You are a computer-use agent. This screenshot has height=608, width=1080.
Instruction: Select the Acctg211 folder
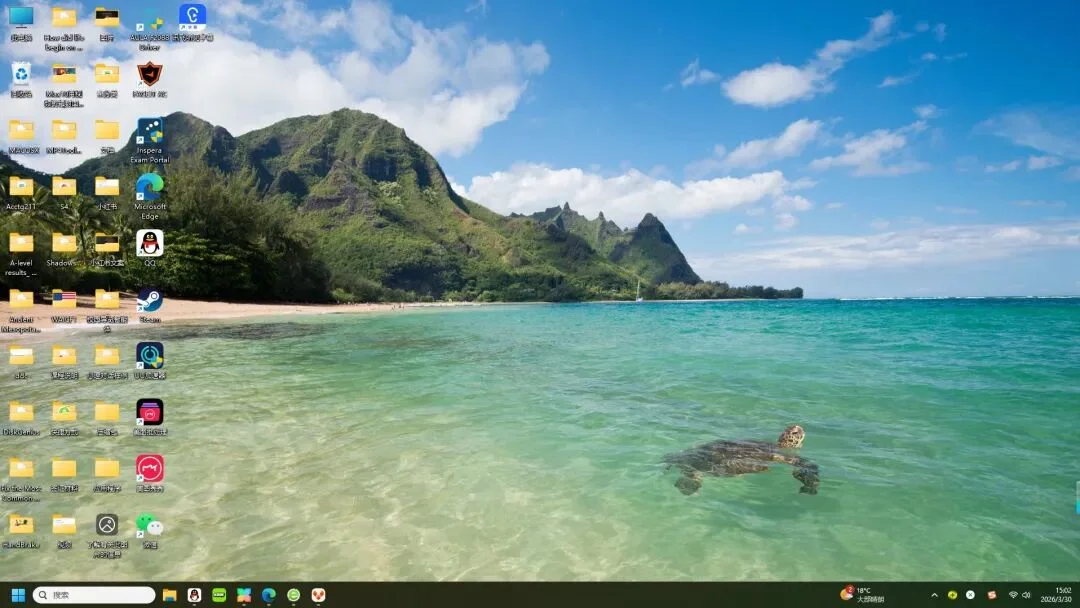[21, 188]
